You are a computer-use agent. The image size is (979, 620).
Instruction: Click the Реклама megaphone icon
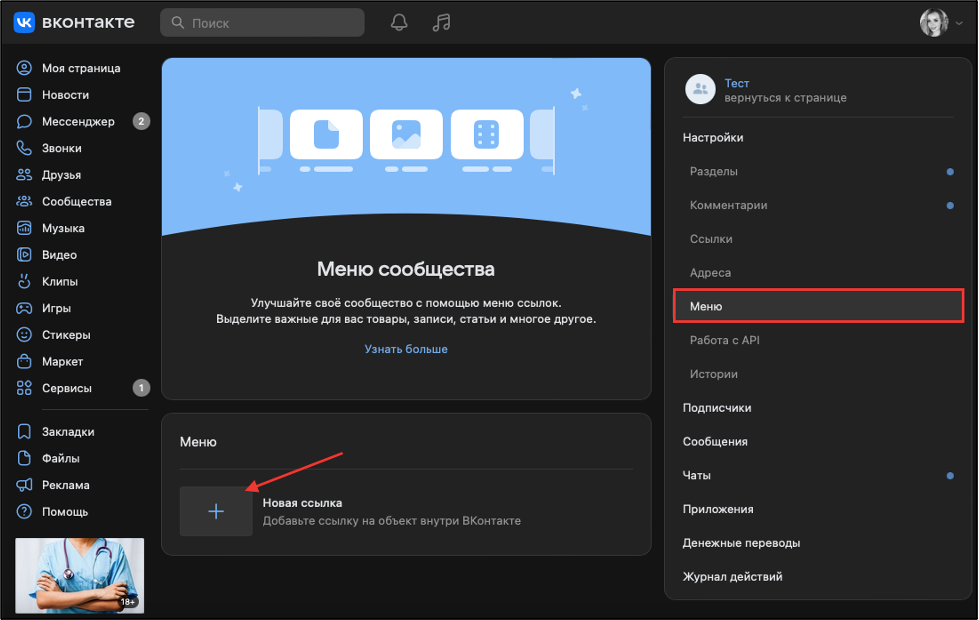tap(24, 485)
